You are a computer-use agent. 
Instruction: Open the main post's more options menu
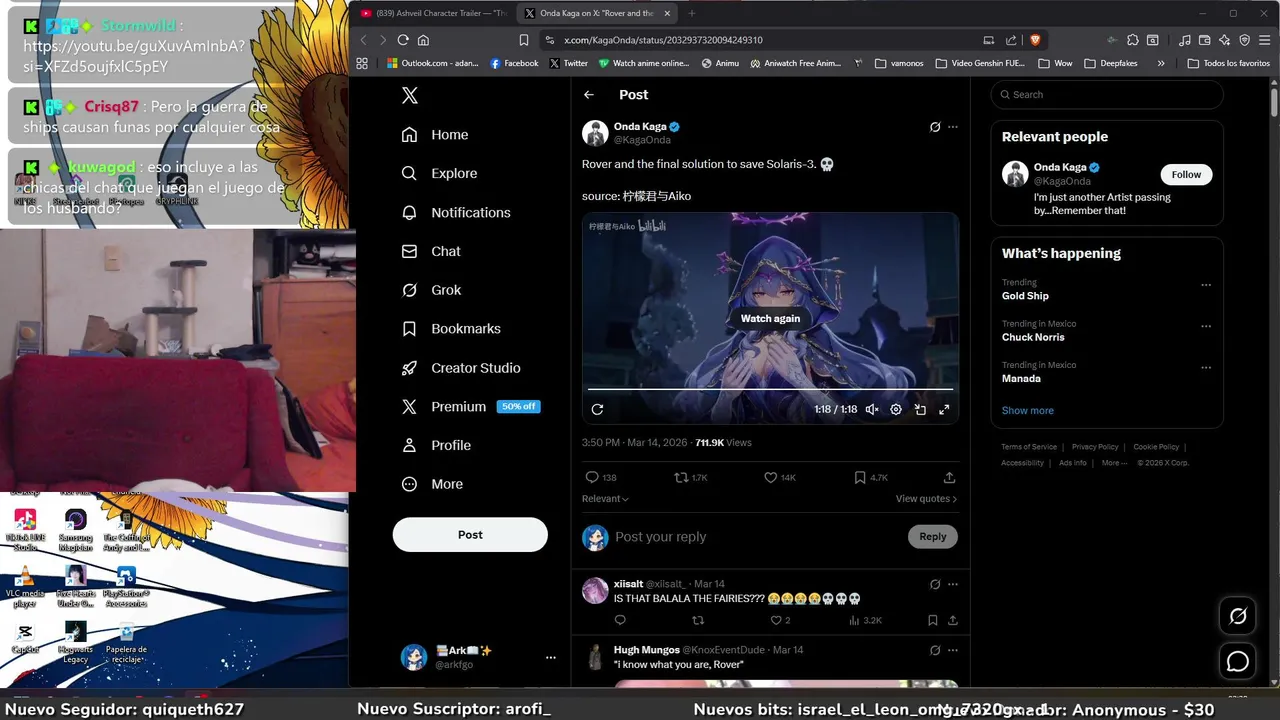tap(953, 127)
